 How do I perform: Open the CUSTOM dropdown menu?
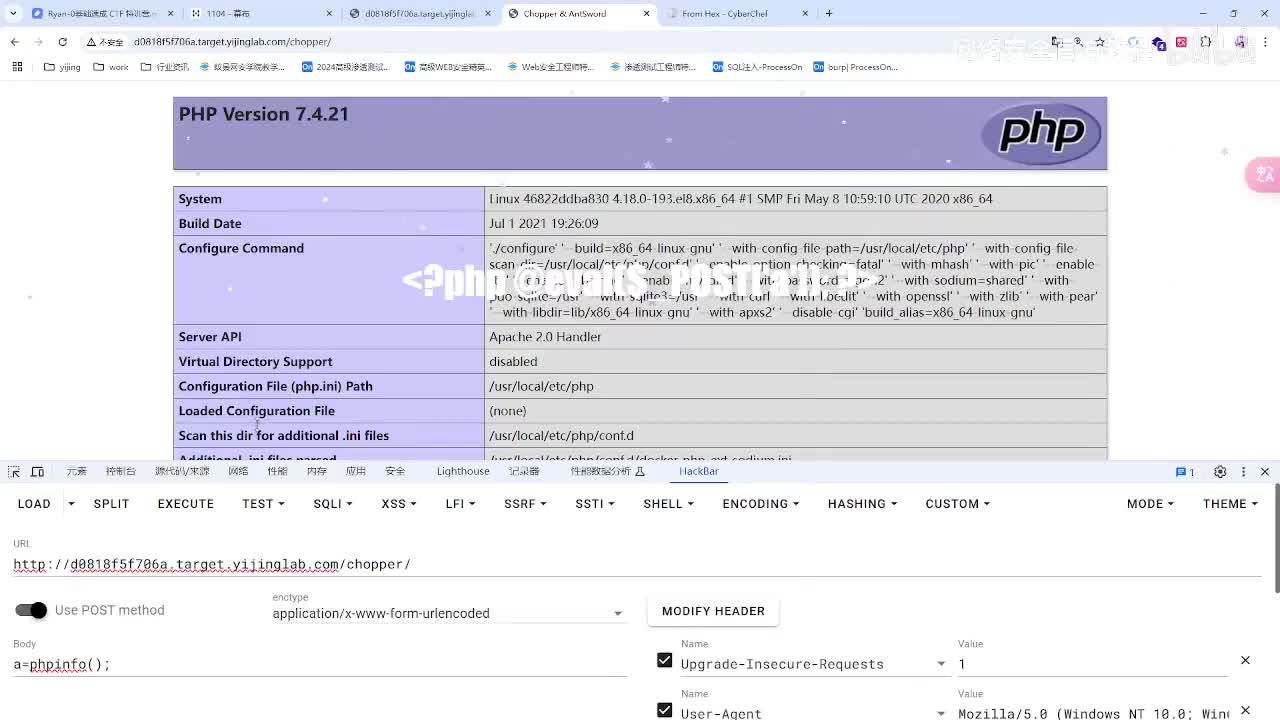pos(957,504)
